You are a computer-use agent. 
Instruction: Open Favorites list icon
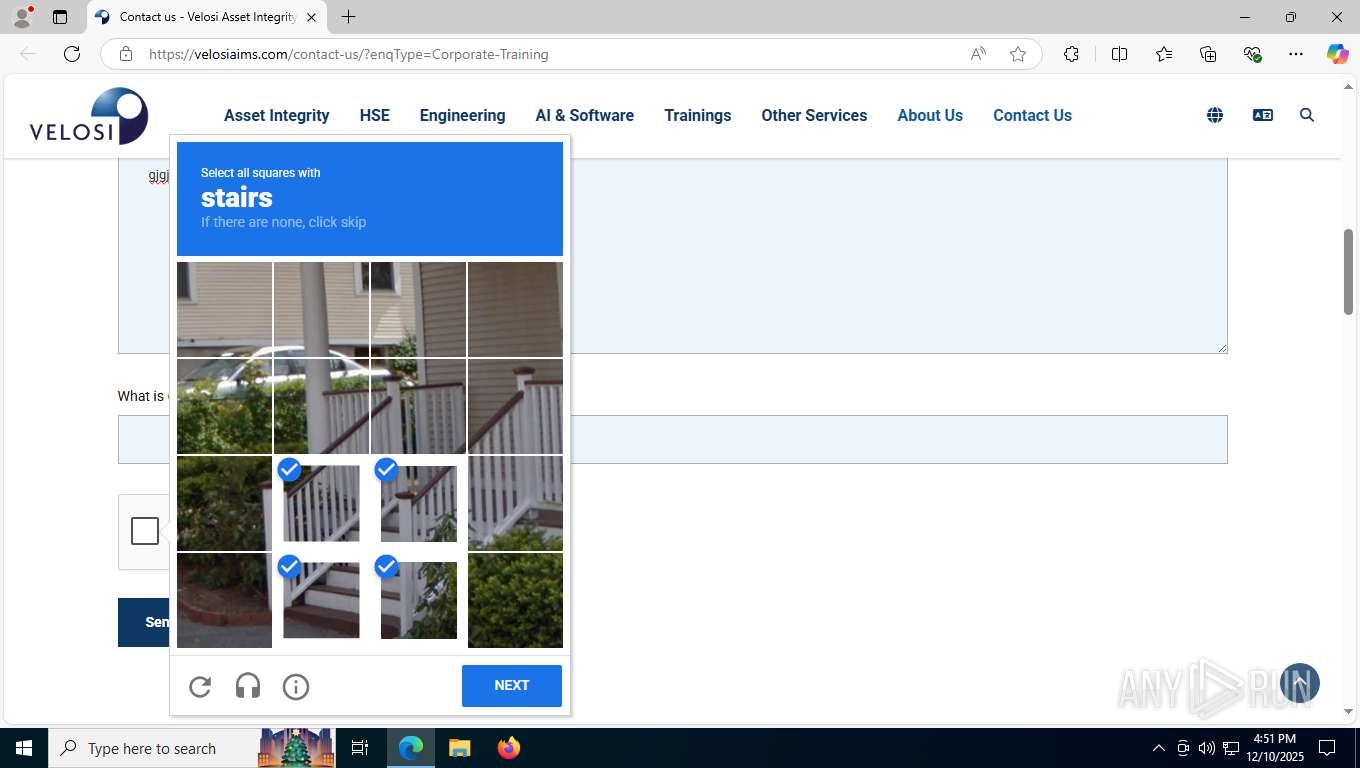(1164, 54)
